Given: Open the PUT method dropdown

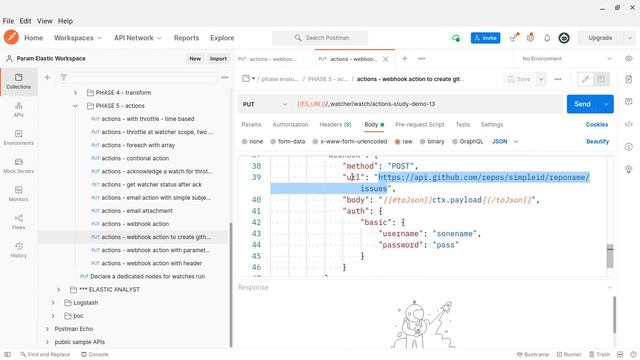Looking at the screenshot, I should coord(264,104).
